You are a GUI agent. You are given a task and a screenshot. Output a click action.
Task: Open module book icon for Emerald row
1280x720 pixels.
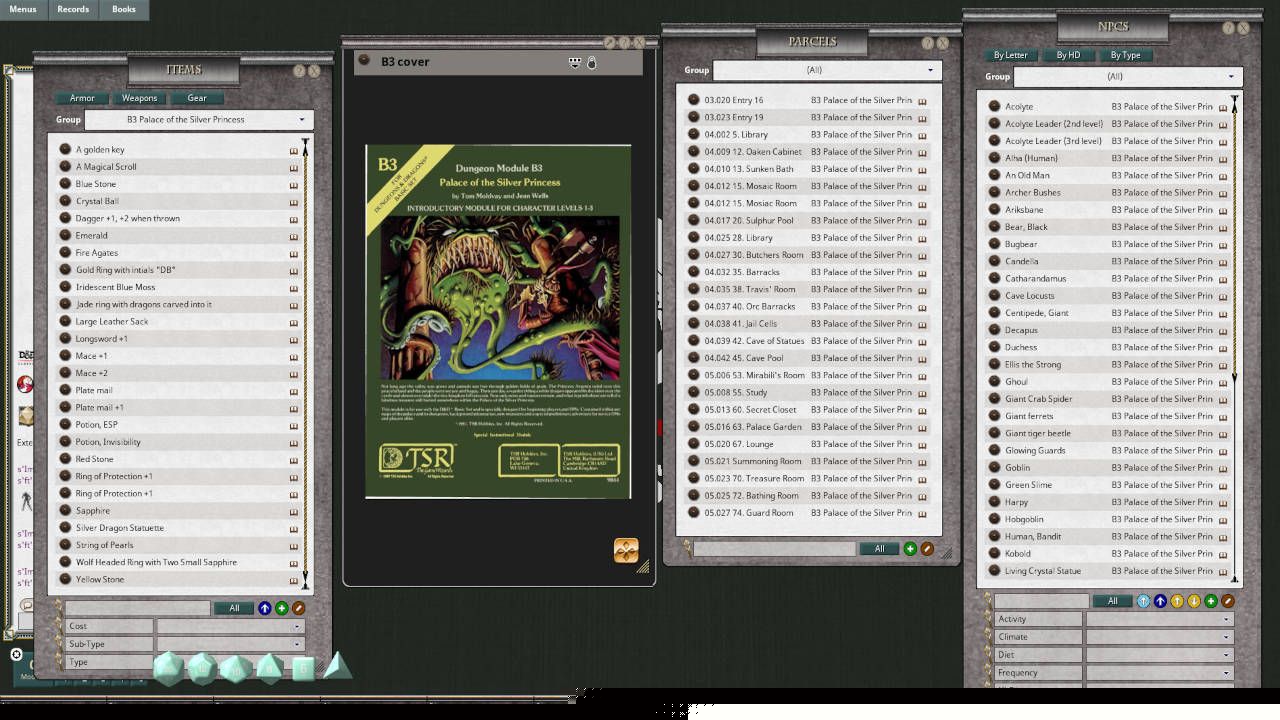[294, 237]
